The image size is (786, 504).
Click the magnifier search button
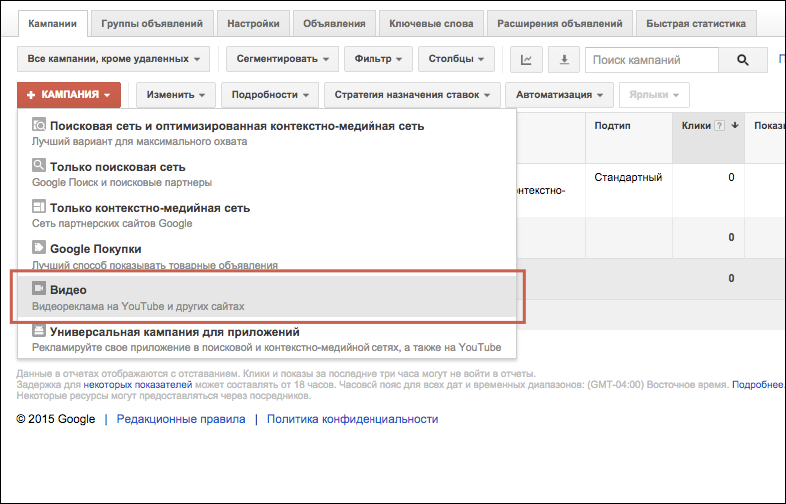742,60
